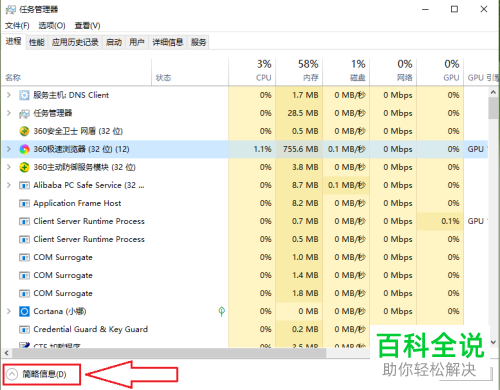
Task: Switch to the 启动 tab
Action: click(x=114, y=42)
